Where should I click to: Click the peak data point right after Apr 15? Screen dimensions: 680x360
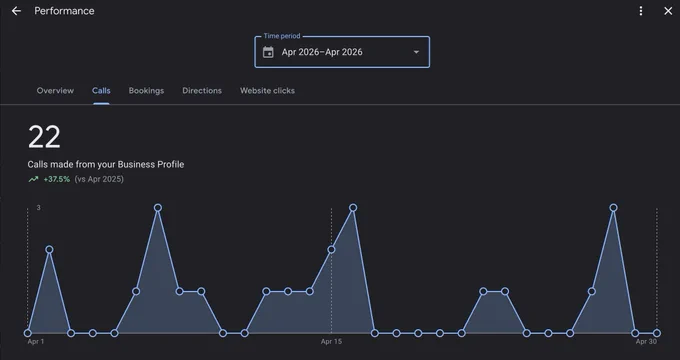point(353,208)
